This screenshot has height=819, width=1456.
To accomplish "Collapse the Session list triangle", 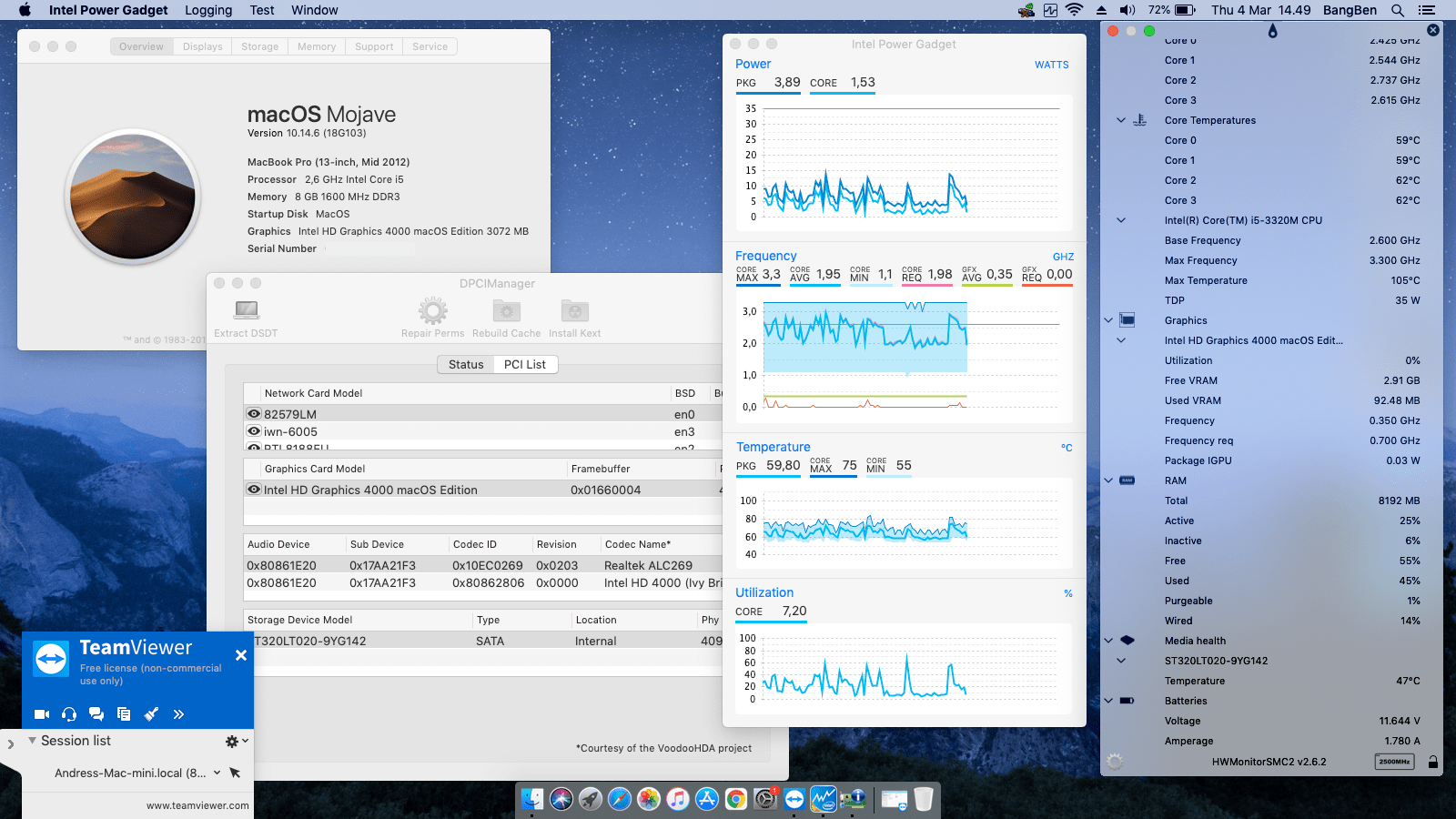I will [x=33, y=741].
